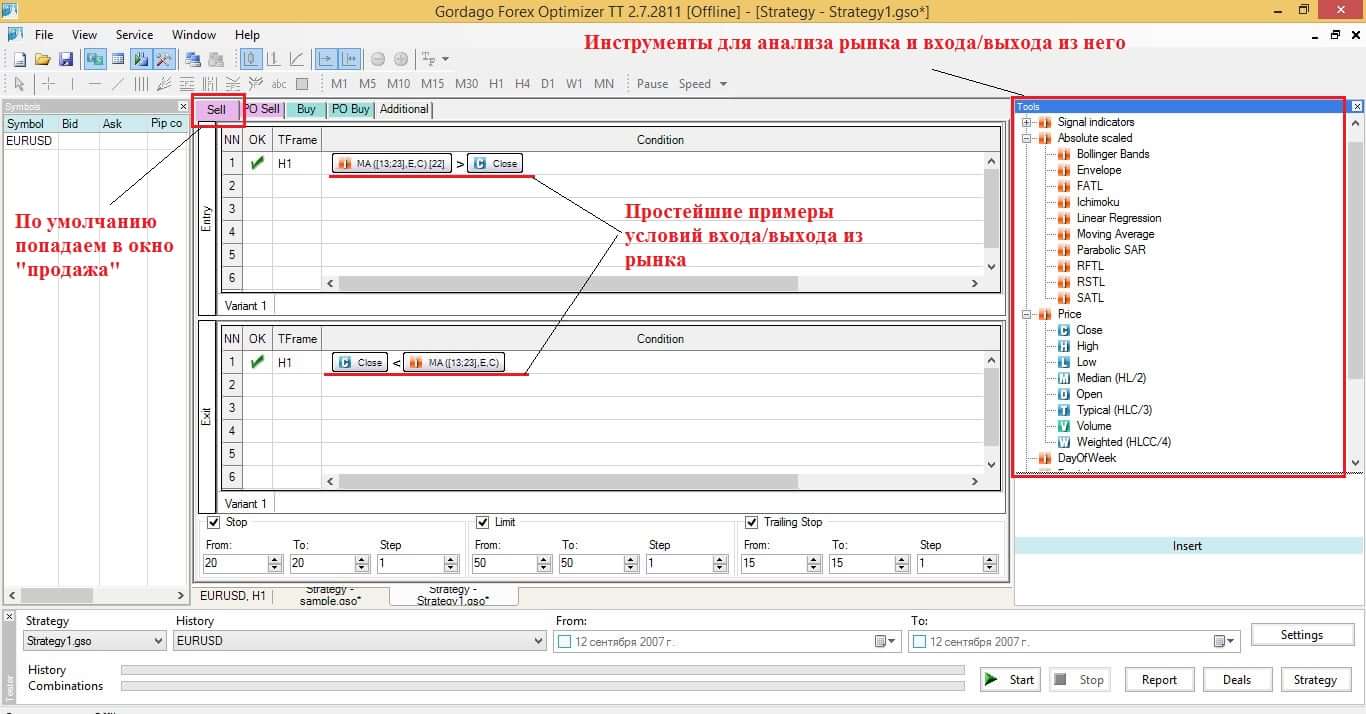This screenshot has width=1366, height=714.
Task: Collapse the Price tree node
Action: 1027,314
